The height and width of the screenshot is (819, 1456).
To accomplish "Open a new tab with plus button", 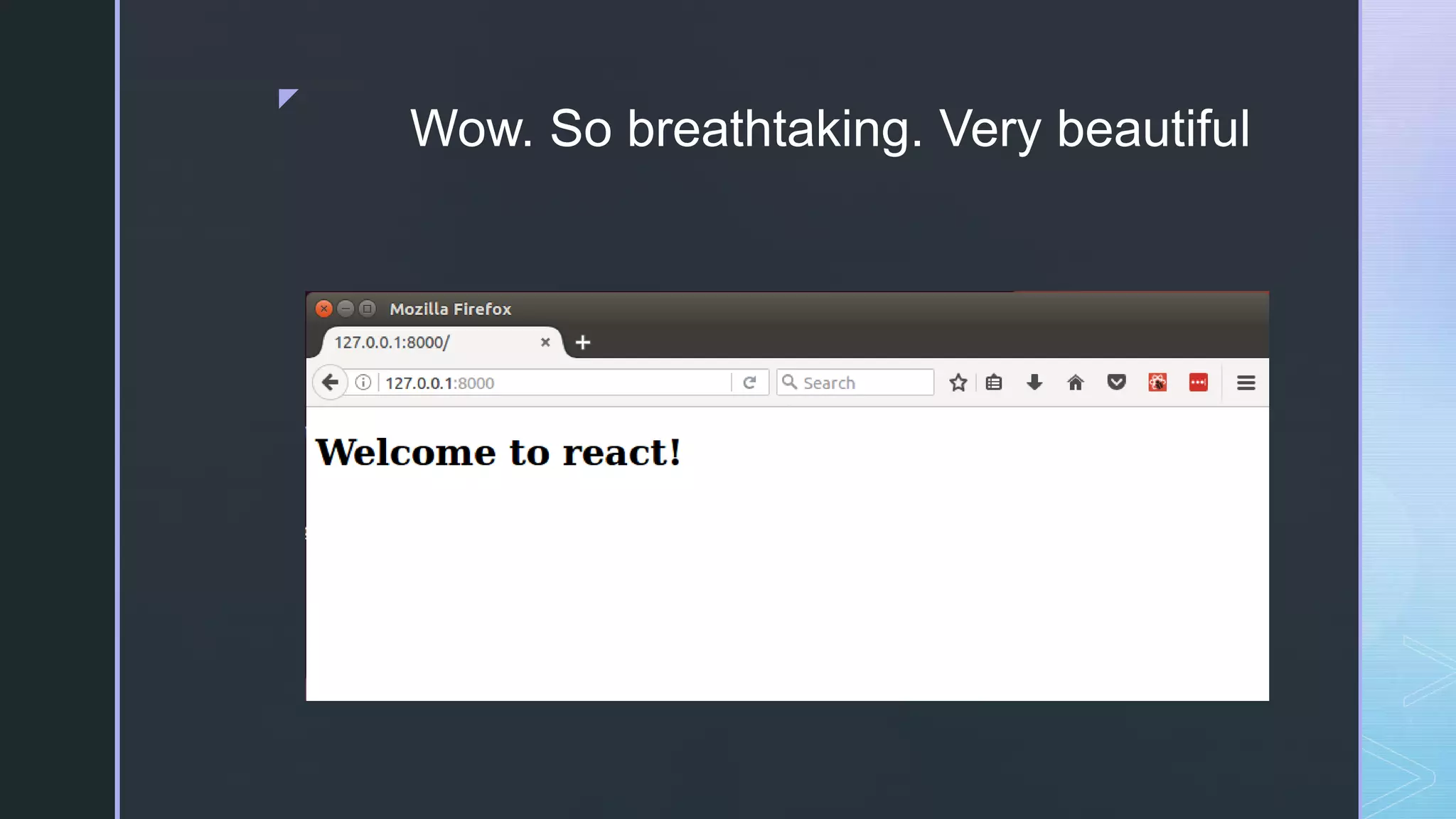I will coord(583,343).
